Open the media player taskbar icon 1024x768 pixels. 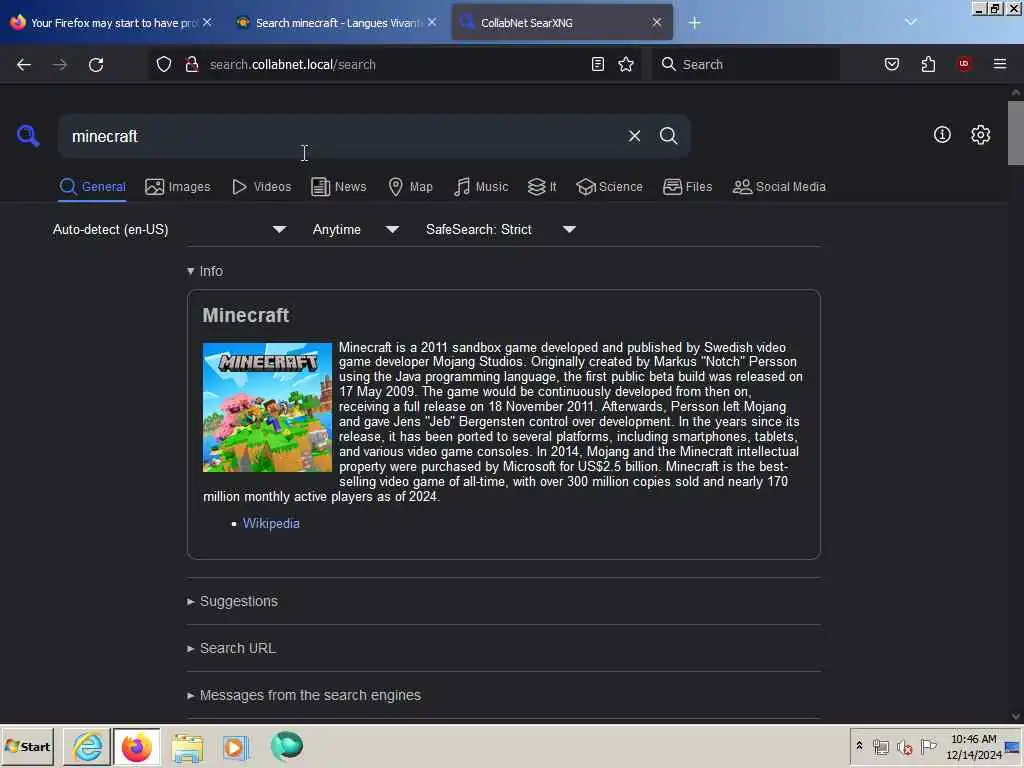coord(236,747)
